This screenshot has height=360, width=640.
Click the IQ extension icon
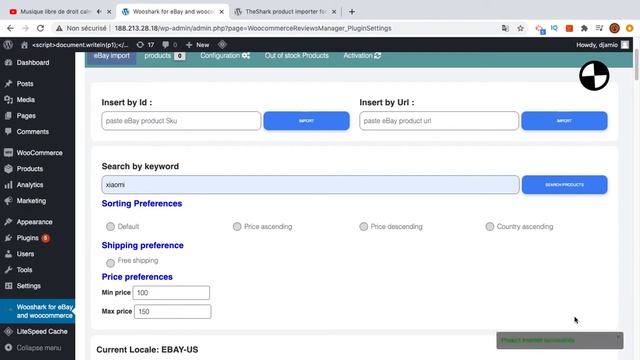[x=554, y=28]
